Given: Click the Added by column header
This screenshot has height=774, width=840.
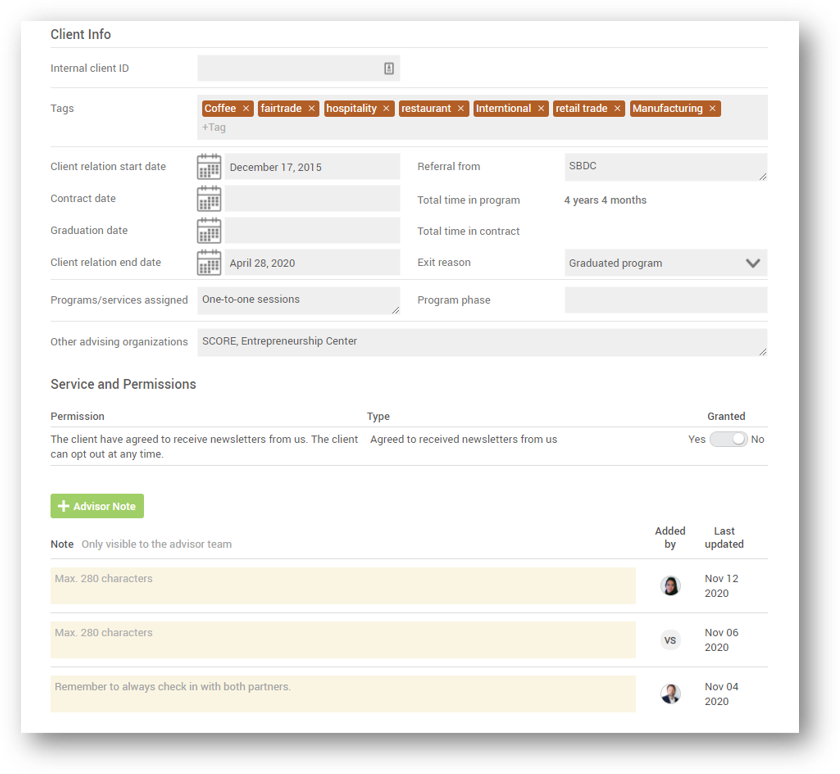Looking at the screenshot, I should [x=670, y=537].
